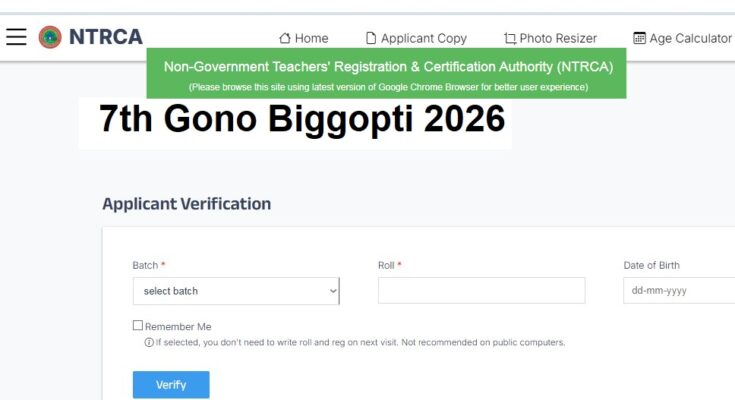The image size is (735, 400).
Task: Open the select batch dropdown
Action: pyautogui.click(x=234, y=291)
